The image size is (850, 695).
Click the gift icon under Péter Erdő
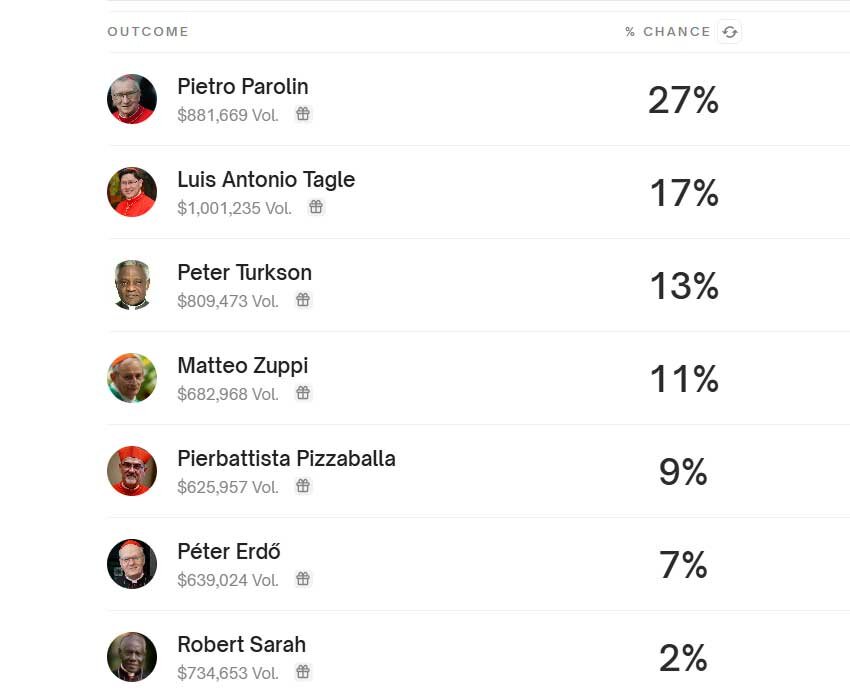[303, 579]
